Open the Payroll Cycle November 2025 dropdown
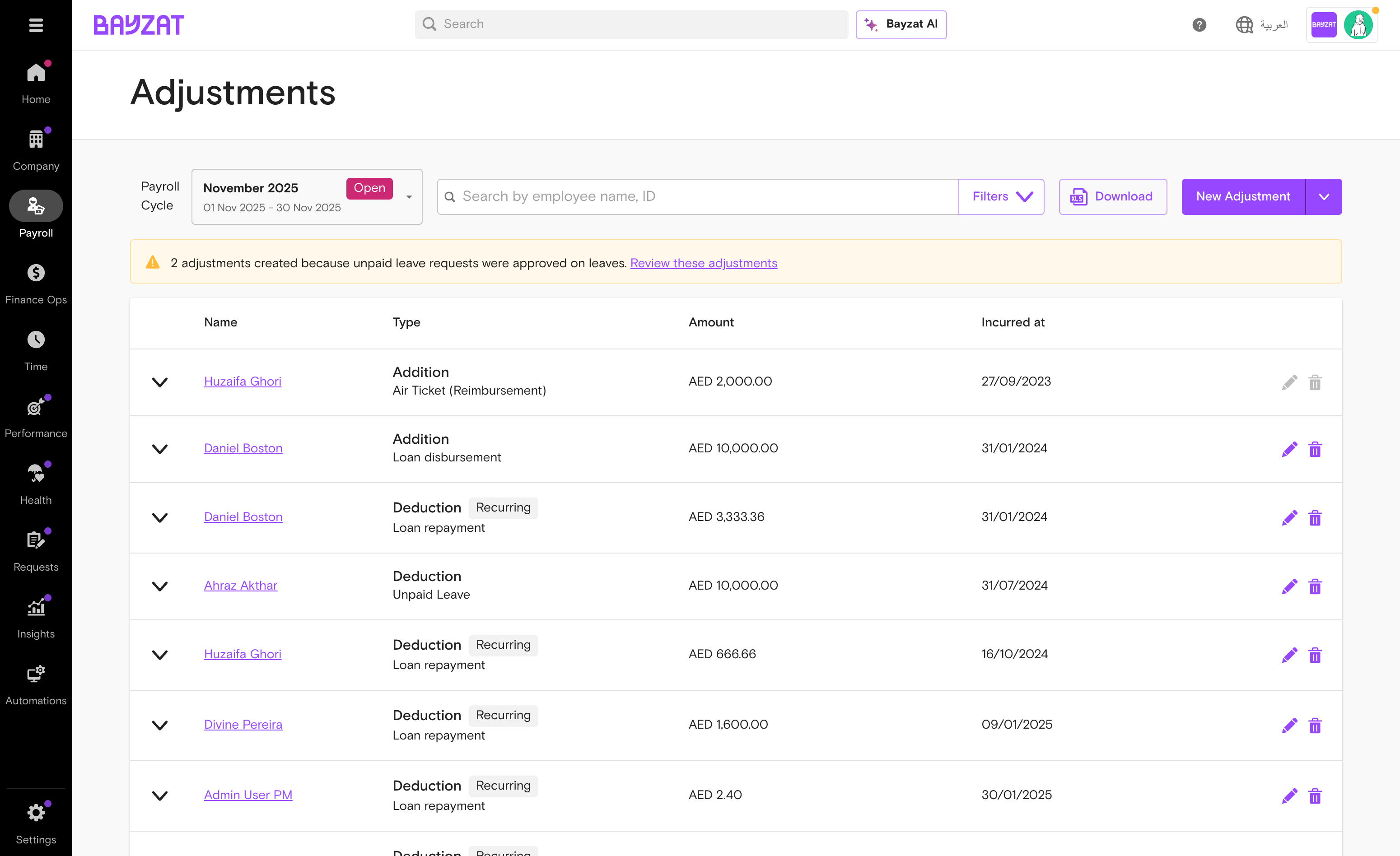The width and height of the screenshot is (1400, 856). pyautogui.click(x=307, y=196)
